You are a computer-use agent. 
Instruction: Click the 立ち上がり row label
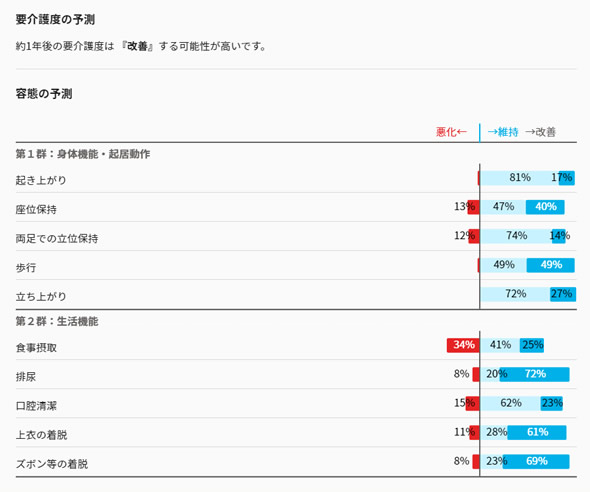tap(41, 296)
